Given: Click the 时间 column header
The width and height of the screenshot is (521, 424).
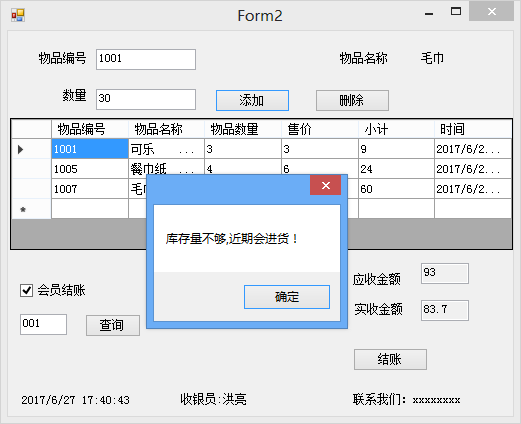Looking at the screenshot, I should [x=473, y=129].
